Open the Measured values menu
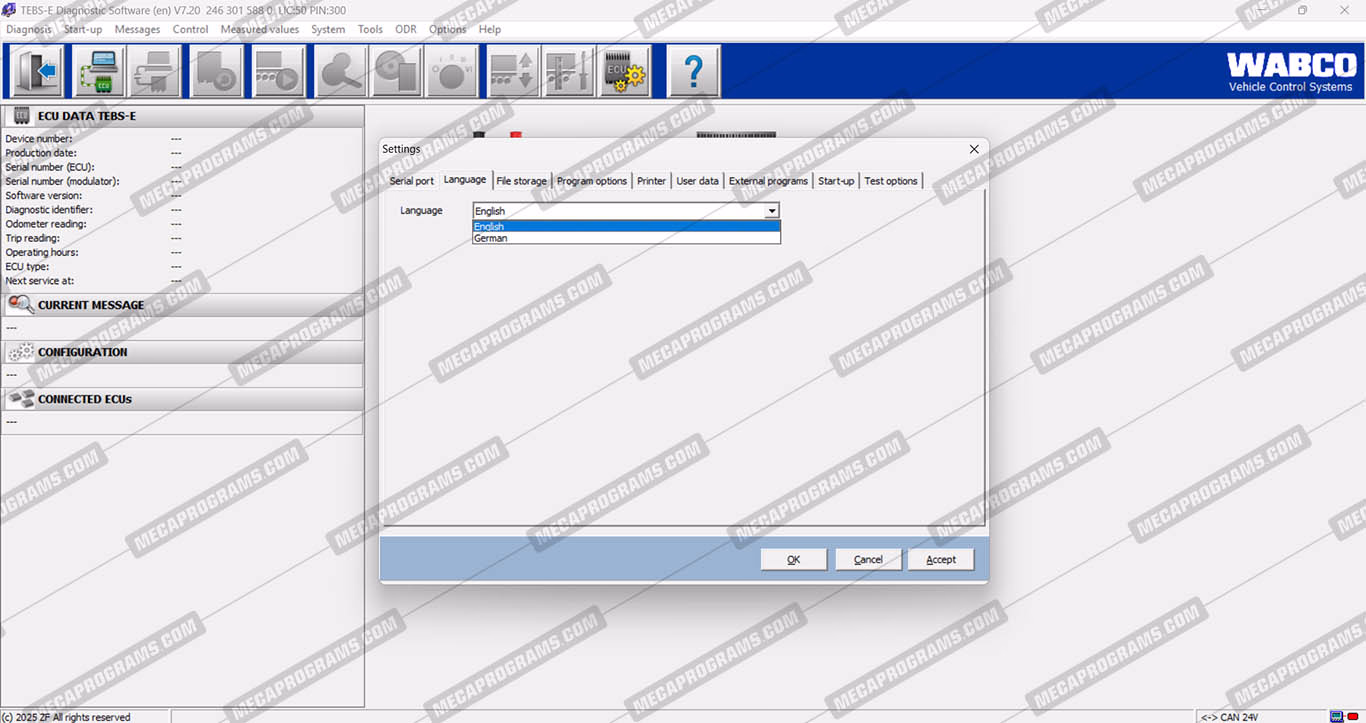 [259, 29]
